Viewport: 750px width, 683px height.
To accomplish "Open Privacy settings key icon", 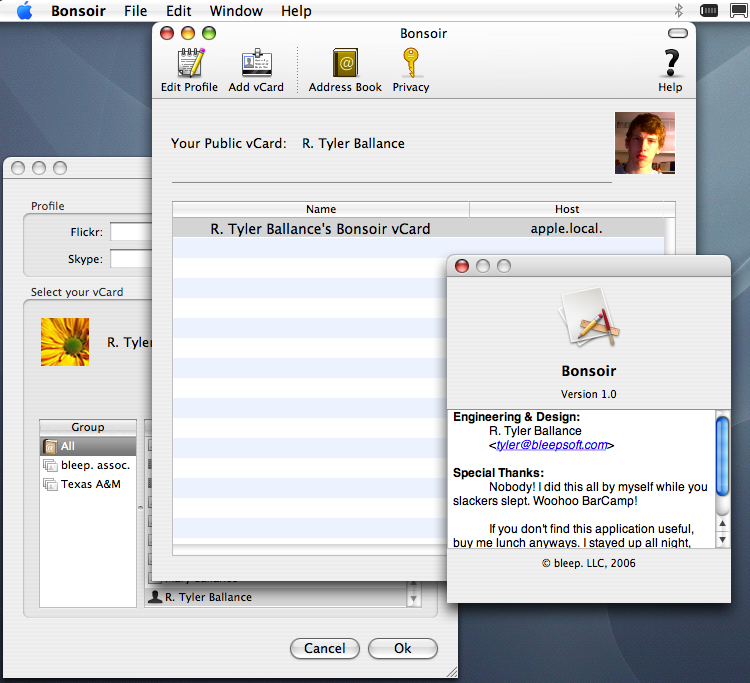I will click(411, 70).
